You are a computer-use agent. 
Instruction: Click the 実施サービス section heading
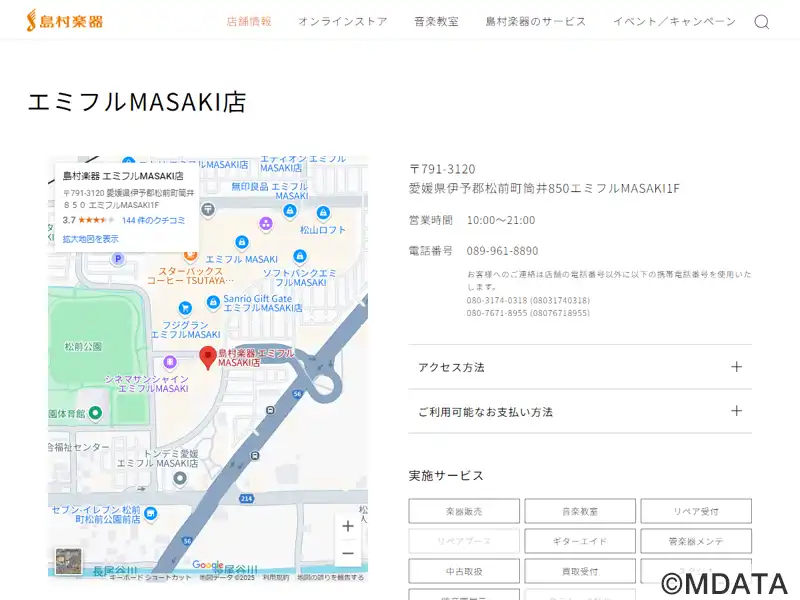(446, 476)
